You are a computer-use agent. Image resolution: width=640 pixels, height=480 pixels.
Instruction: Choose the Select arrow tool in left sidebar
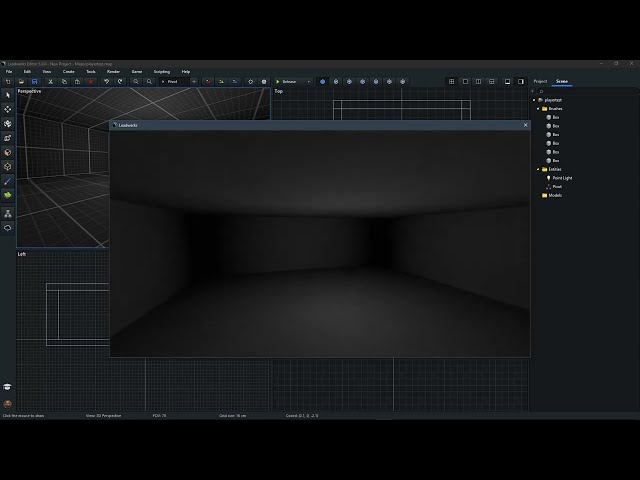tap(8, 95)
